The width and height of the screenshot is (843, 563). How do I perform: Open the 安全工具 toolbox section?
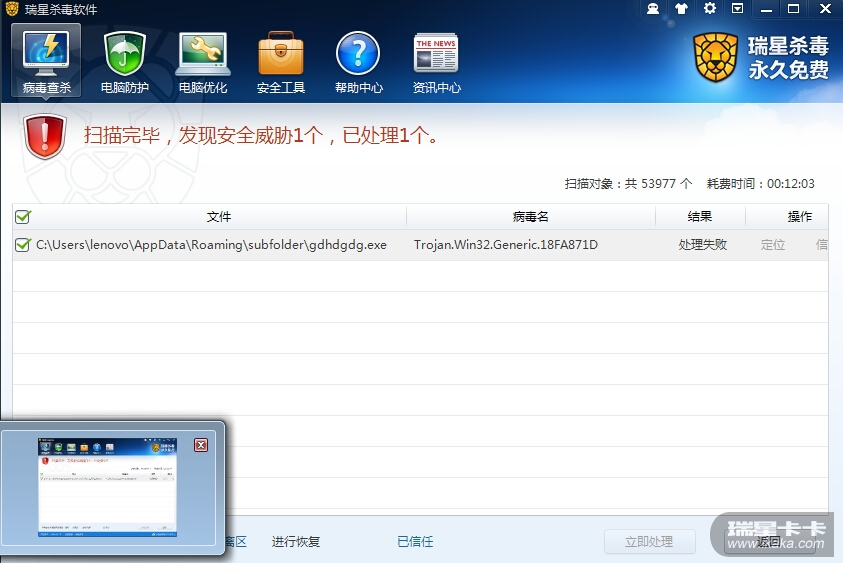[281, 62]
